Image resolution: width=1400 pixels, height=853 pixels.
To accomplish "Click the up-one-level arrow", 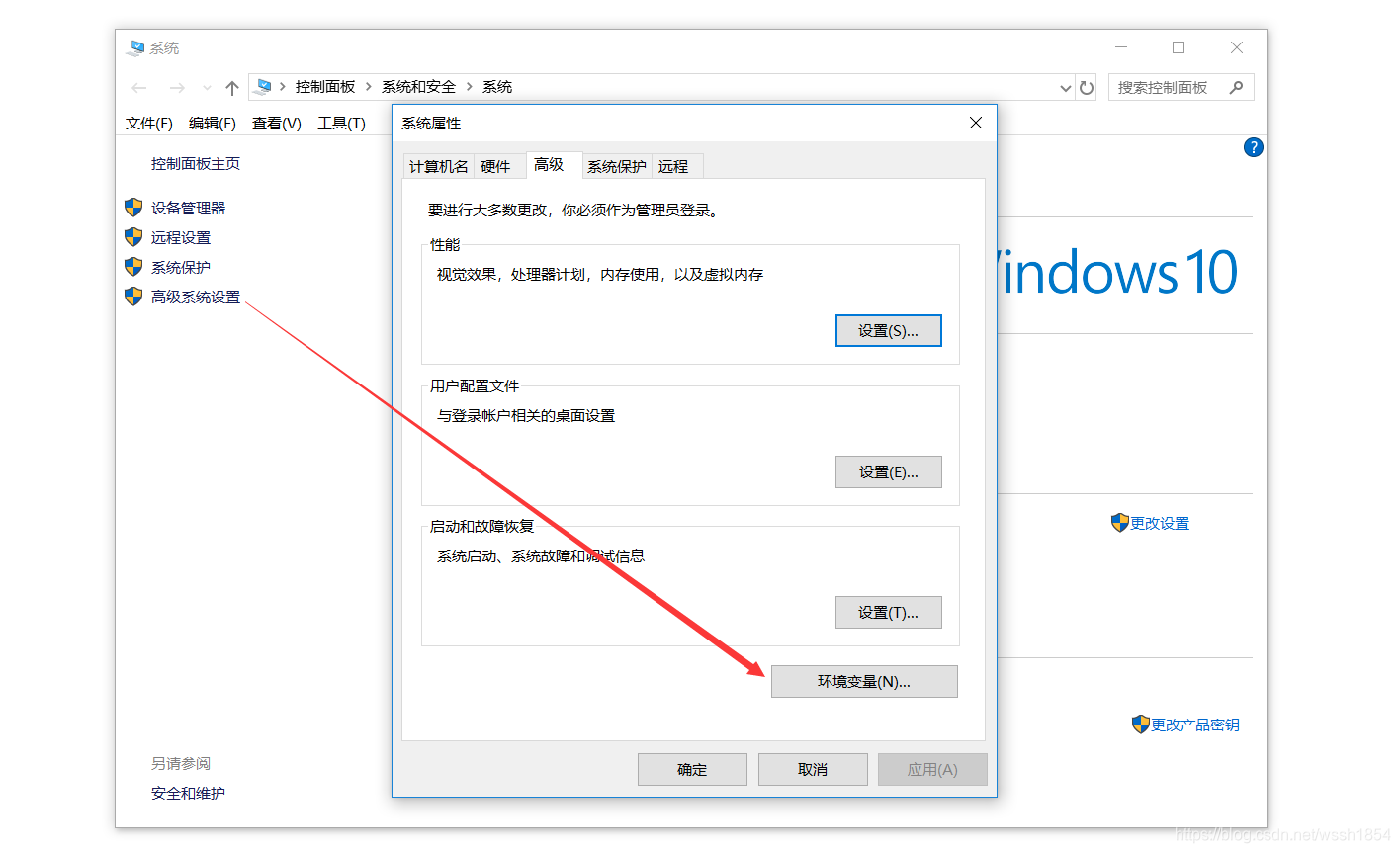I will tap(232, 88).
